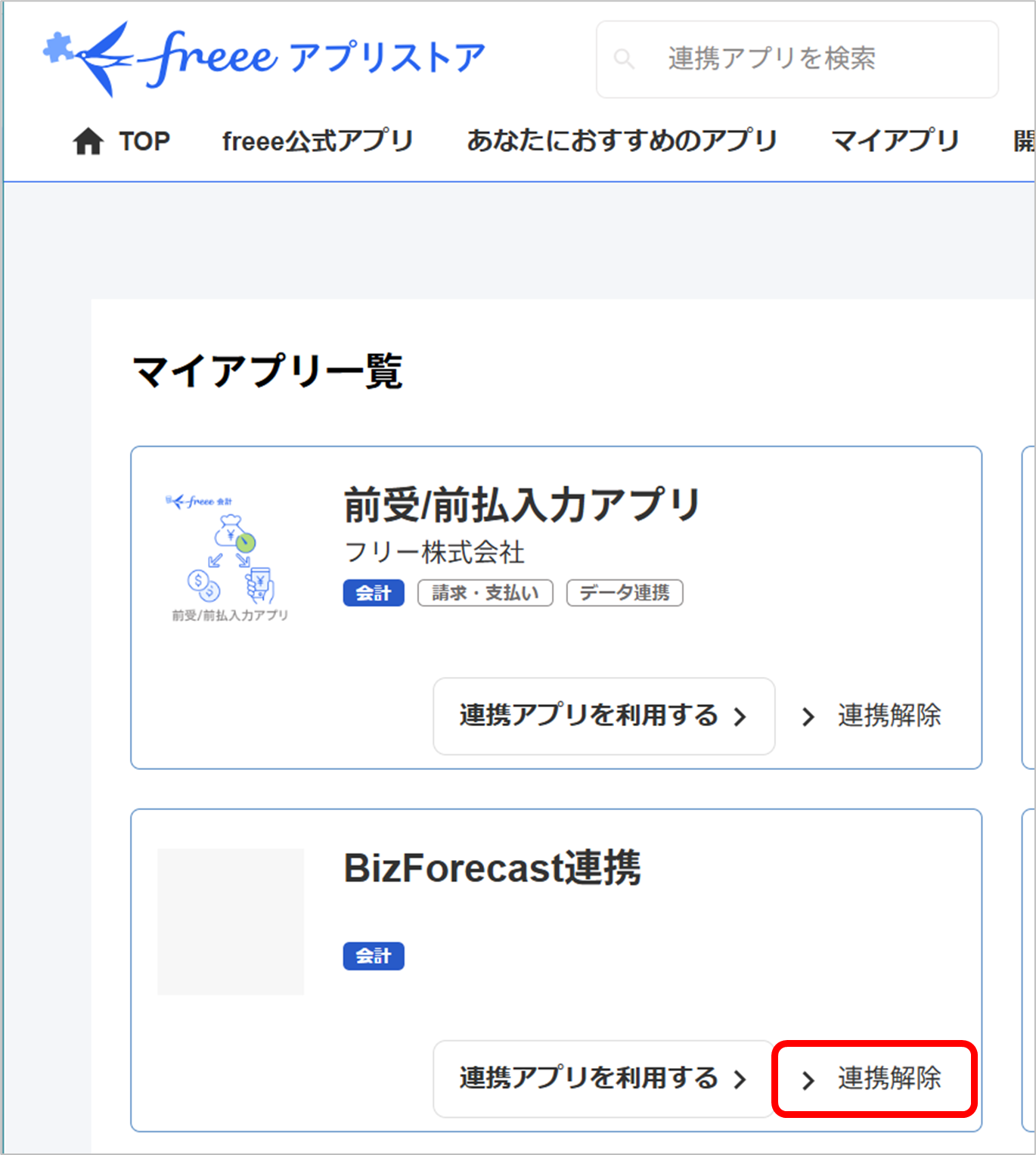1036x1155 pixels.
Task: Click 連携アプリを利用する for 前受/前払入力アプリ
Action: tap(603, 716)
